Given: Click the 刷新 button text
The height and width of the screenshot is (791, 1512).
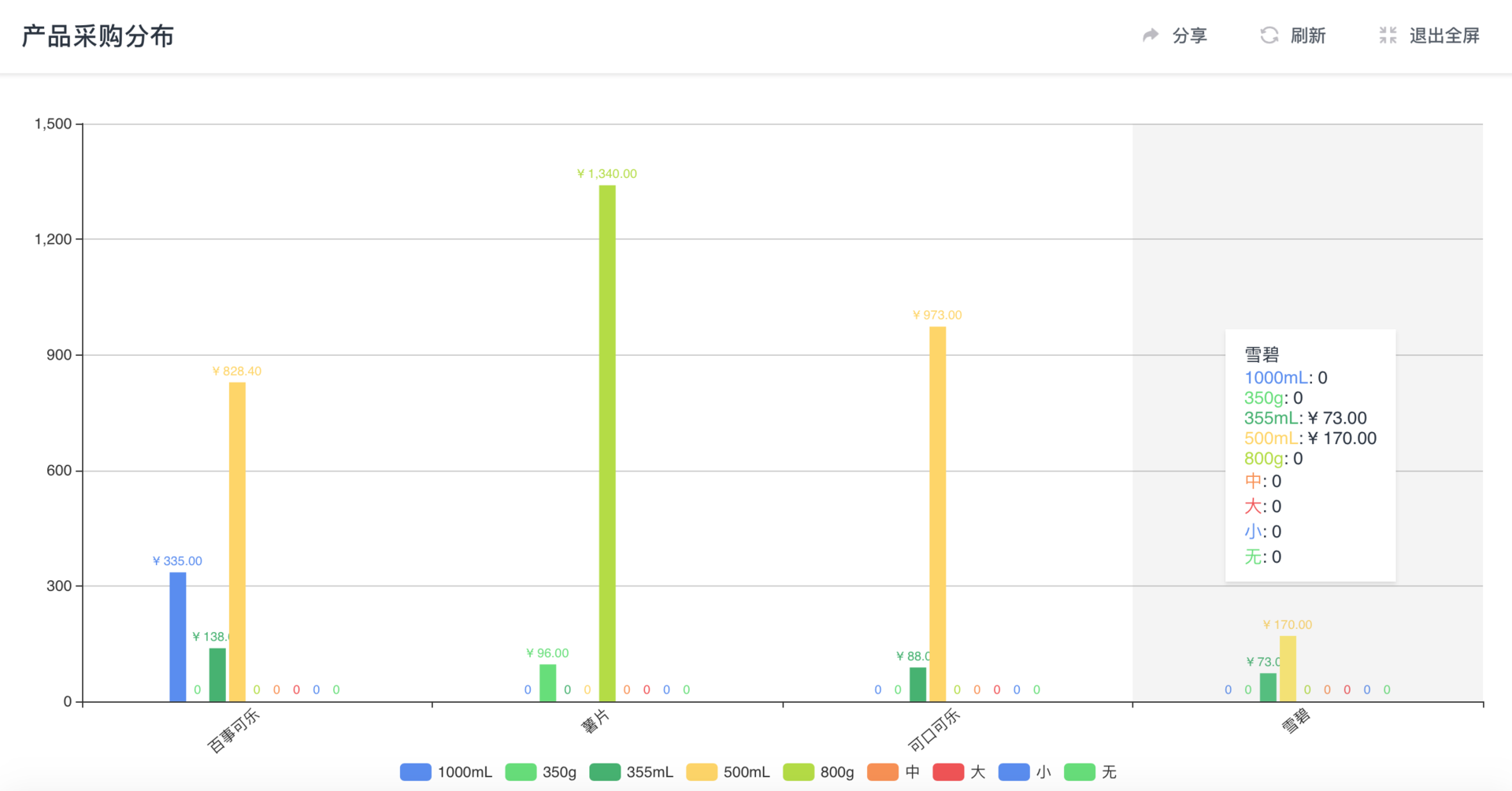Looking at the screenshot, I should [x=1308, y=35].
